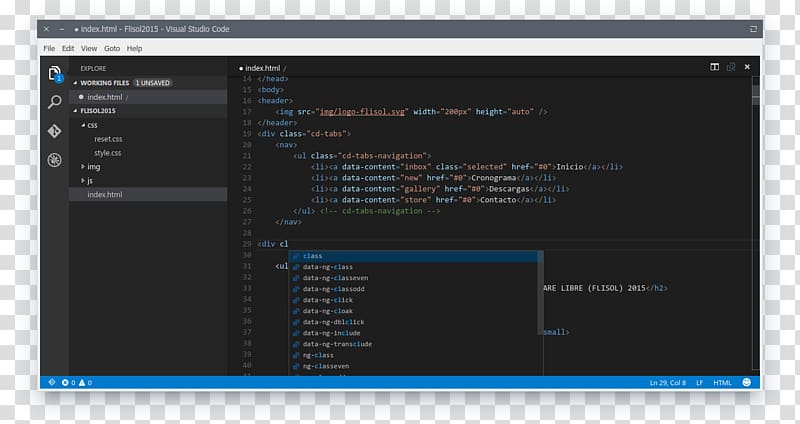The width and height of the screenshot is (800, 424).
Task: Open reset.css in the file tree
Action: tap(108, 139)
